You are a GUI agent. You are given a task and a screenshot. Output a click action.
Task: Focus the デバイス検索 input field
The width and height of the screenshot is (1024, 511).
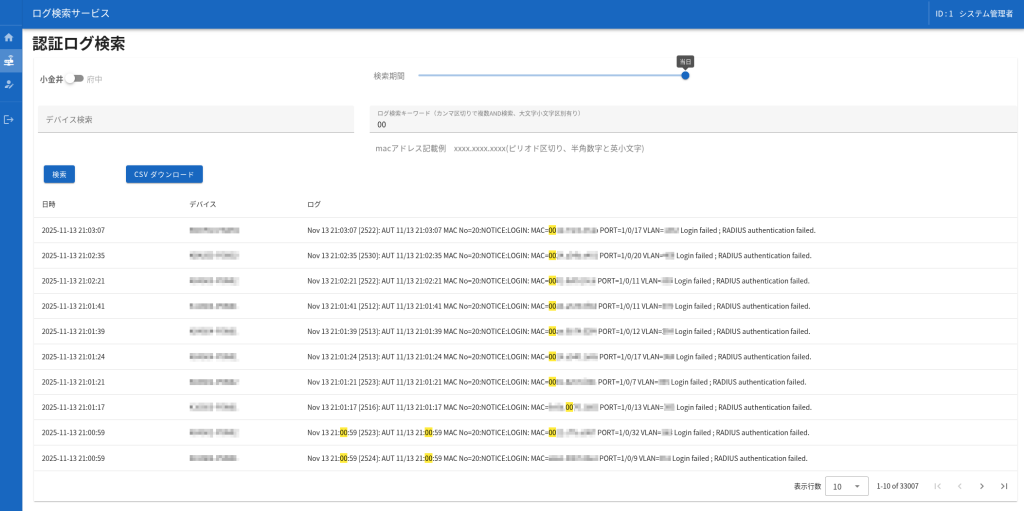click(x=196, y=120)
